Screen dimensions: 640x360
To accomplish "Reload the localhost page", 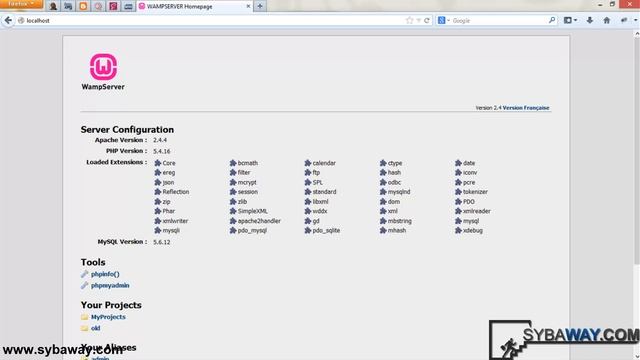I will [427, 20].
